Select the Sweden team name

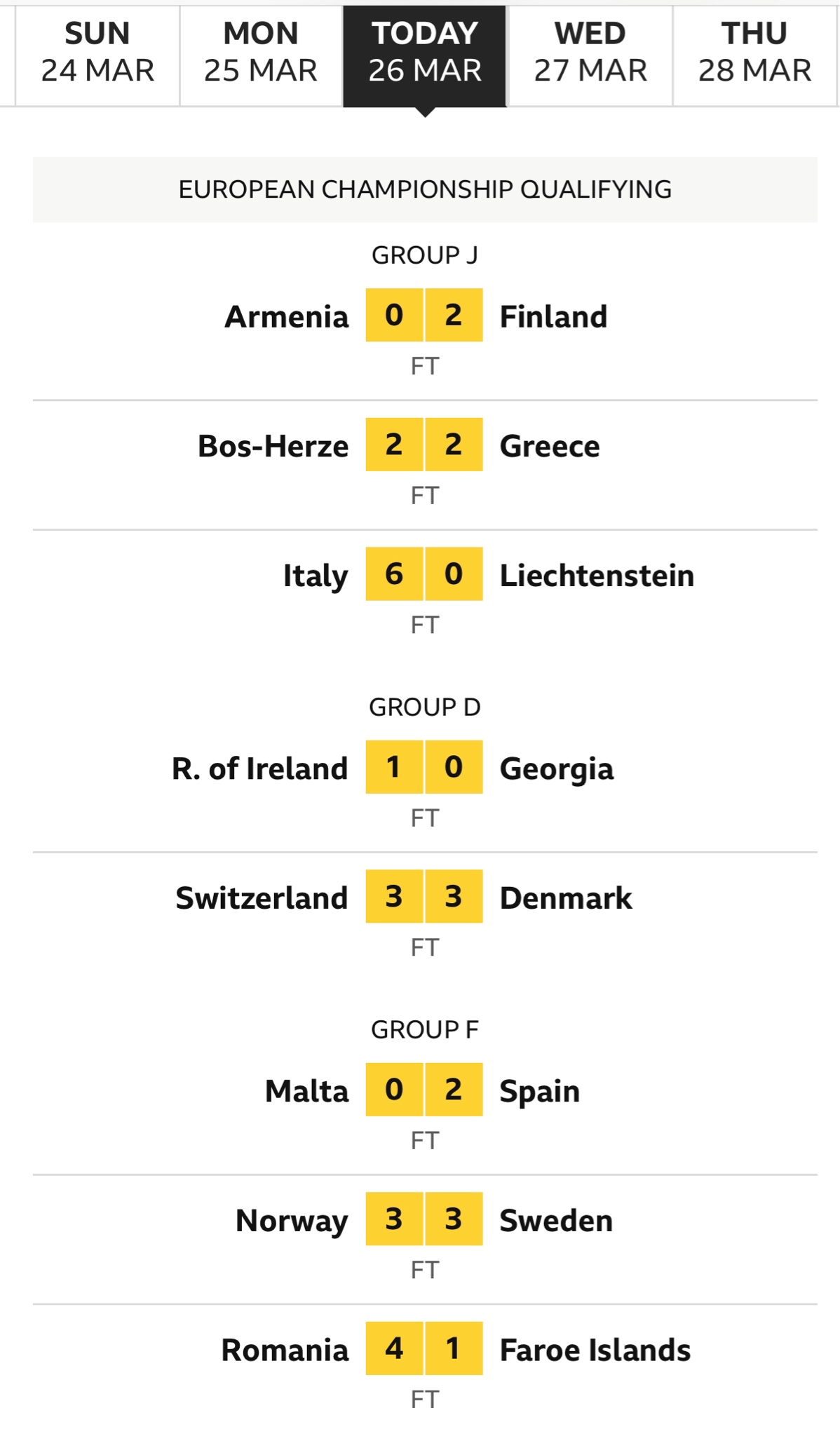pyautogui.click(x=556, y=1221)
